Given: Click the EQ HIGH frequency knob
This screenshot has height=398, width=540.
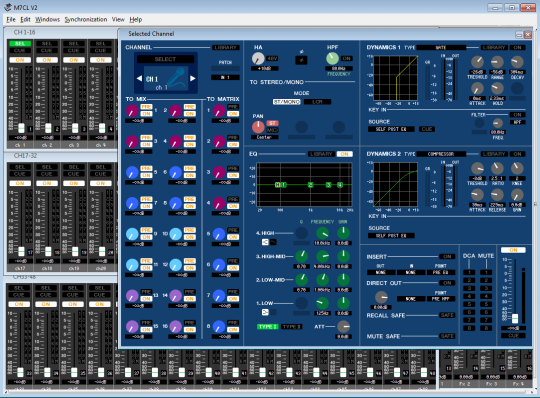Looking at the screenshot, I should point(323,233).
